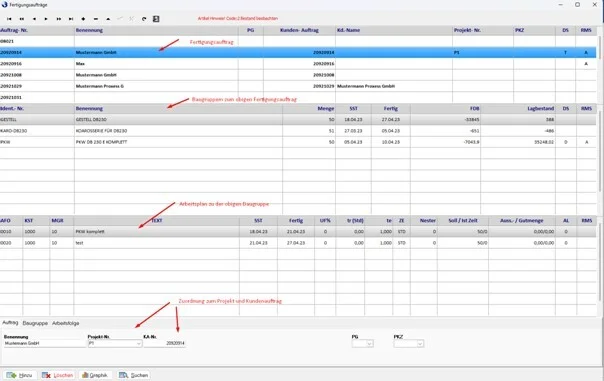Click the Nester column header
This screenshot has width=604, height=381.
coord(424,221)
